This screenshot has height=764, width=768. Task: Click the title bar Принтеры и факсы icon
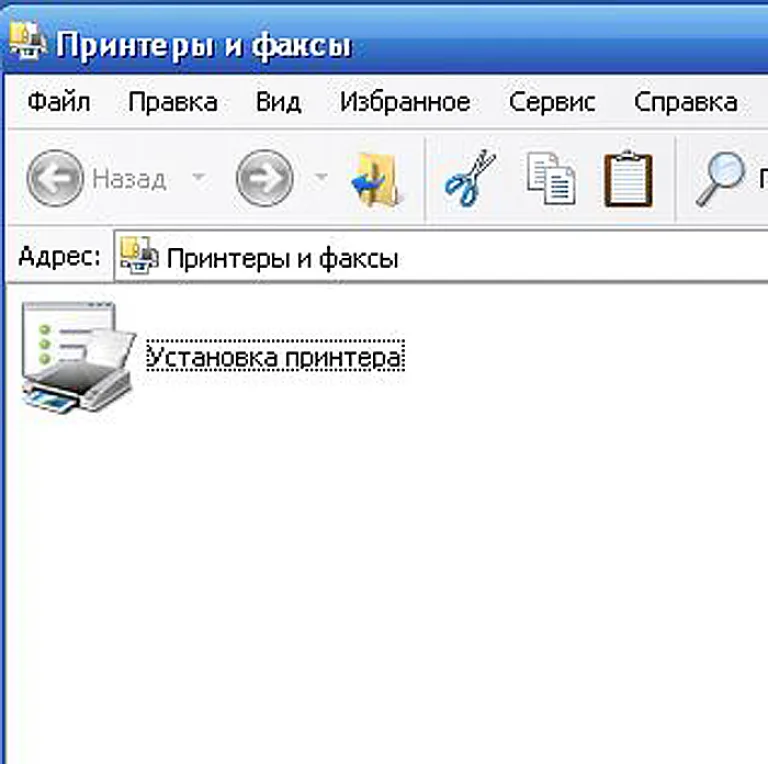click(x=28, y=41)
